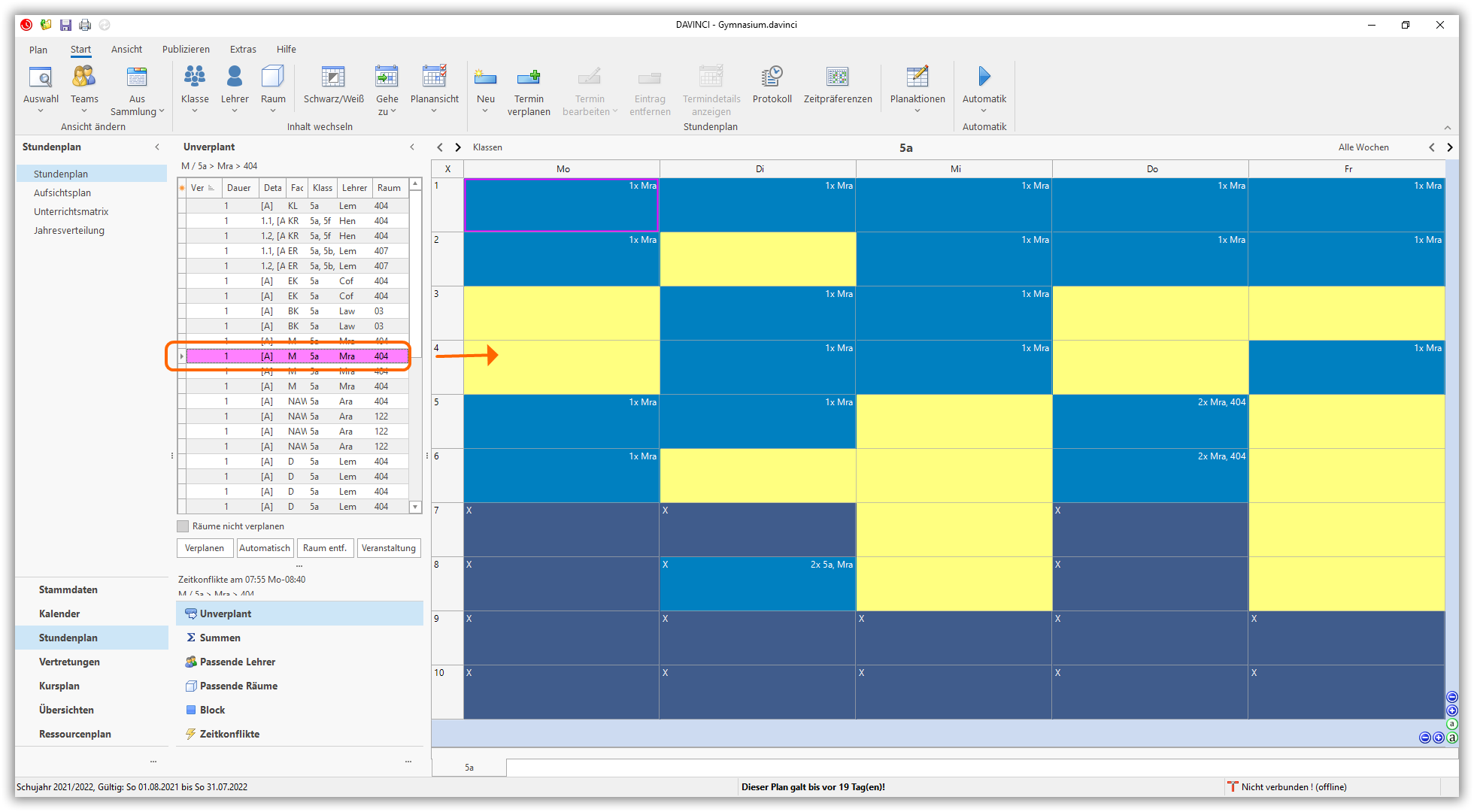Collapse the Unverplant panel chevron
Screen dimensions: 1474x812
coord(412,147)
